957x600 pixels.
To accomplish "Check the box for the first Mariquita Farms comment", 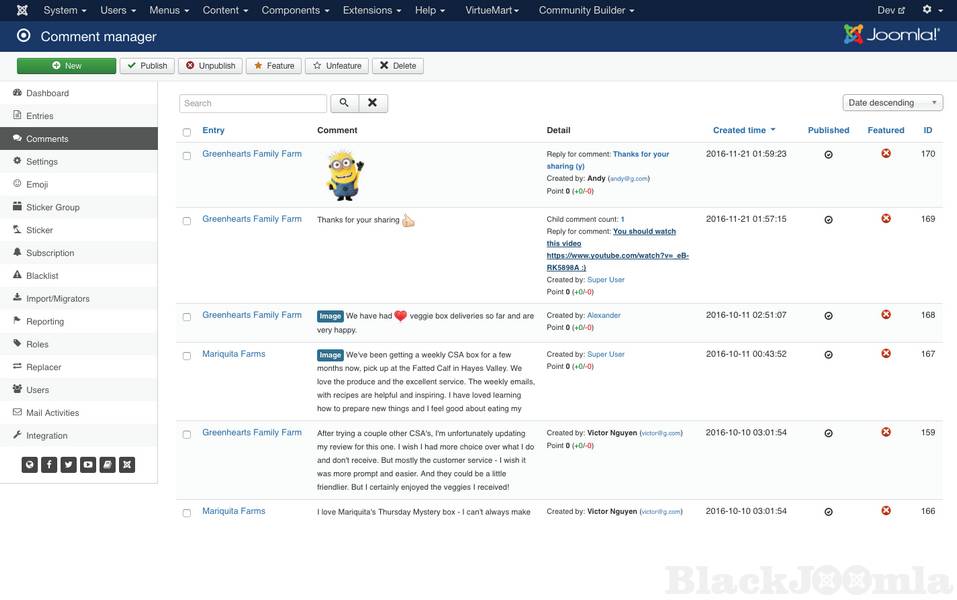I will (x=186, y=356).
